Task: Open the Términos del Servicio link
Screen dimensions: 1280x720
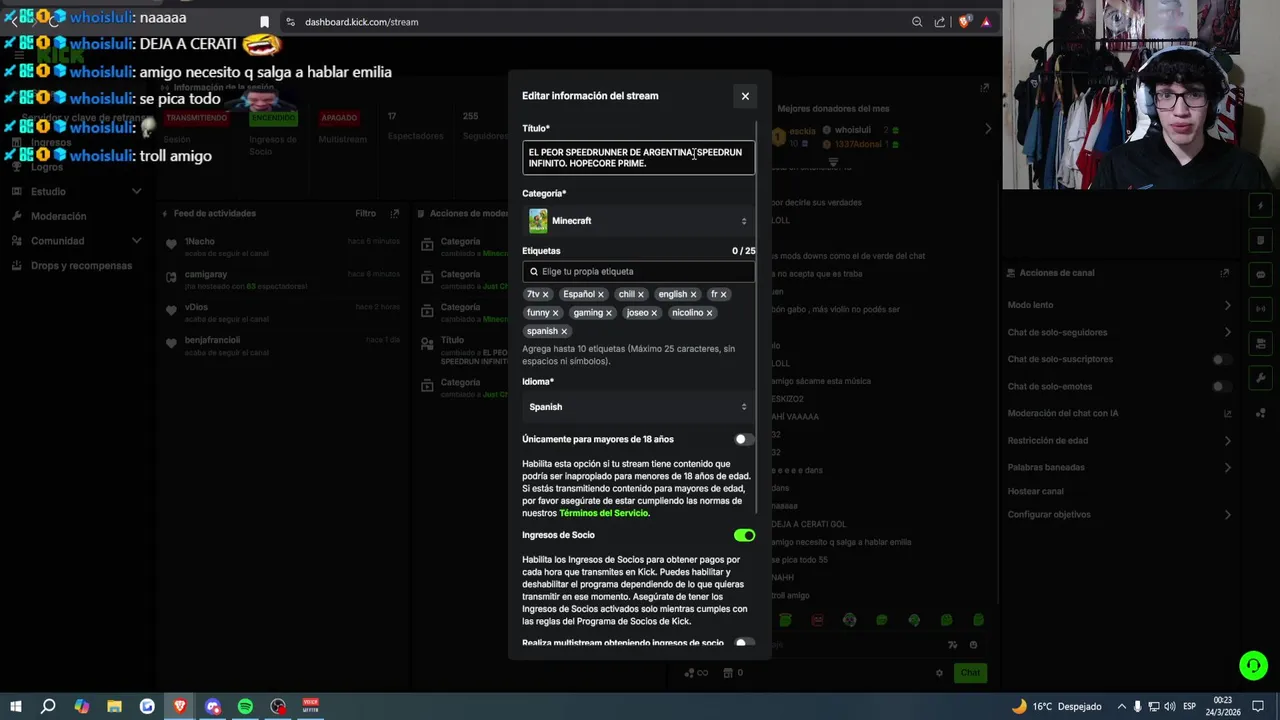Action: (x=603, y=513)
